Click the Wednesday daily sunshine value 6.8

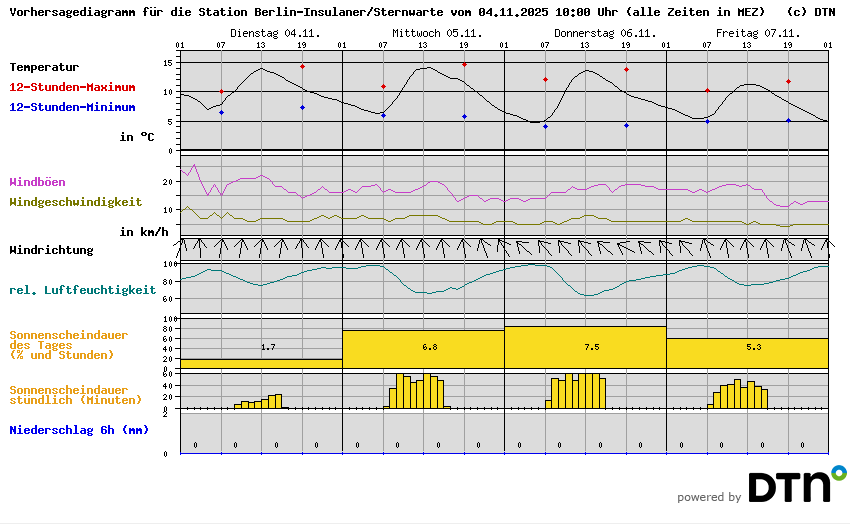pyautogui.click(x=430, y=347)
